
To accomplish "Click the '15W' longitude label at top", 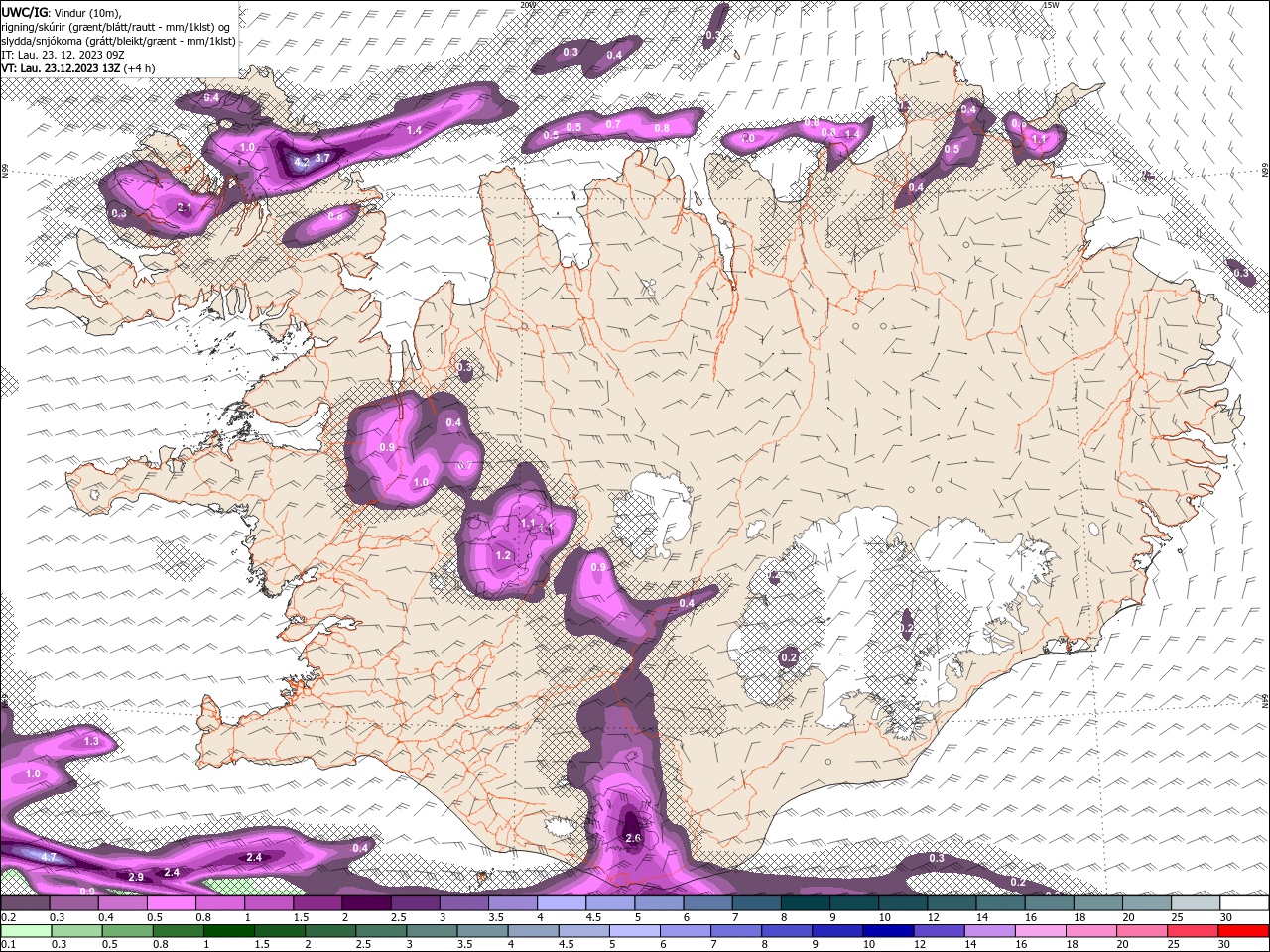I will (1052, 5).
